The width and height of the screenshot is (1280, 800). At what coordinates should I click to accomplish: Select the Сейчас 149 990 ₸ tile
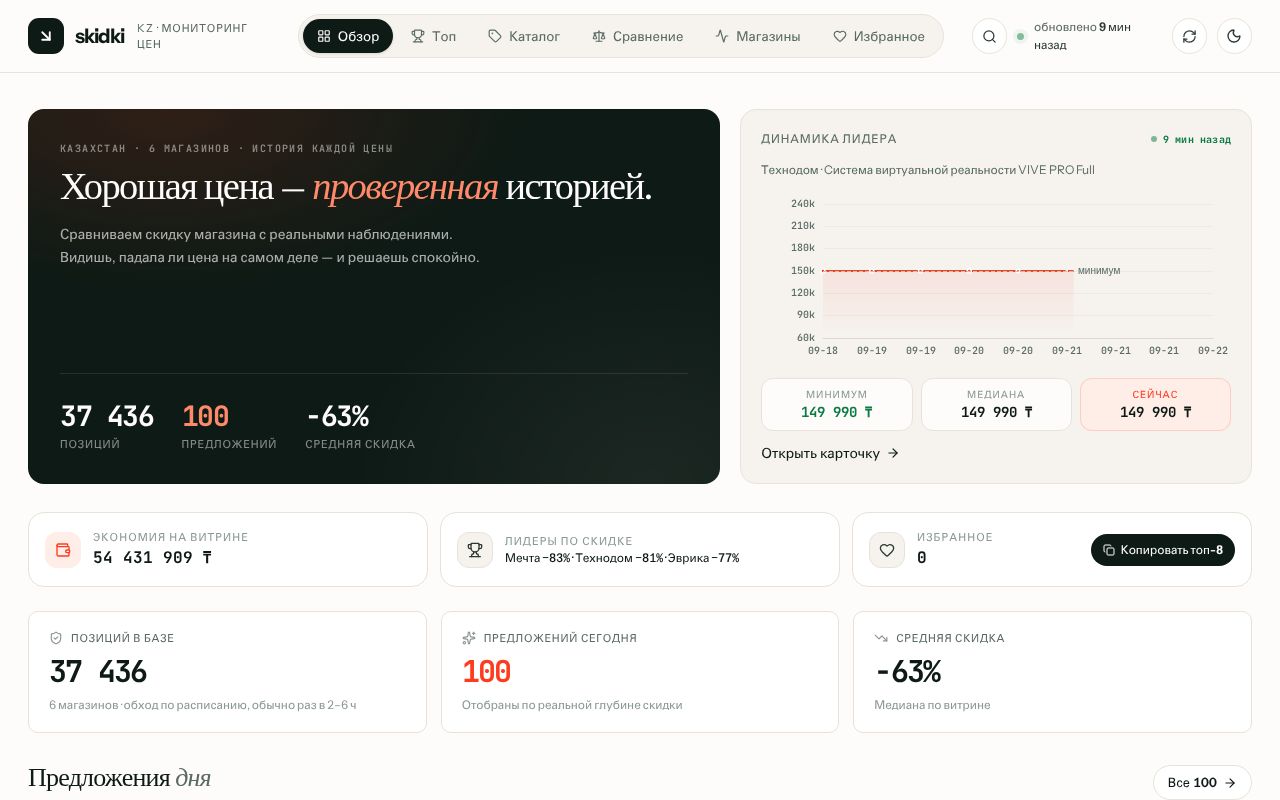click(x=1155, y=404)
